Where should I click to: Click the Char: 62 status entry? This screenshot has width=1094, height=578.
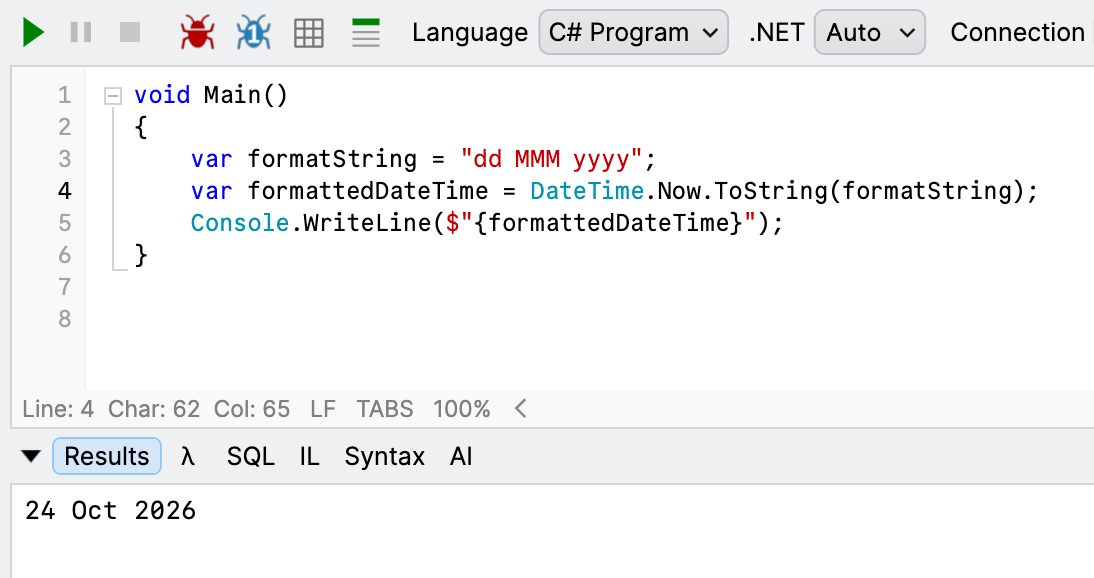pyautogui.click(x=153, y=409)
